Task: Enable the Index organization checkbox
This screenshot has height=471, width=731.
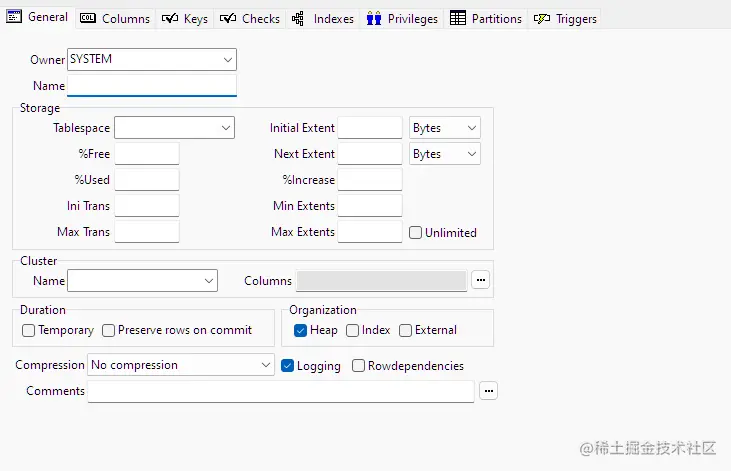Action: pyautogui.click(x=352, y=330)
